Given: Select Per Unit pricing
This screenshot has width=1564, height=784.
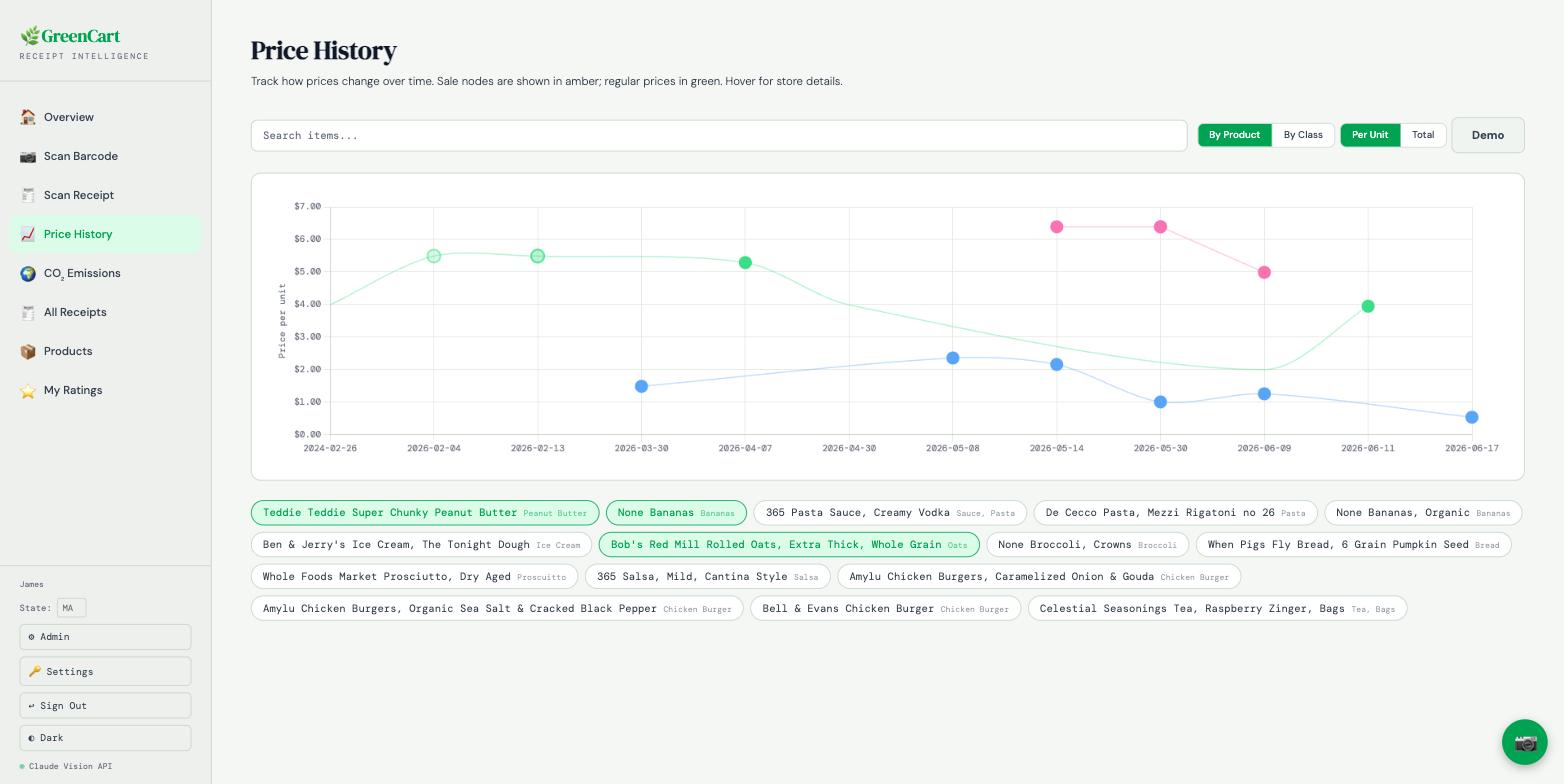Looking at the screenshot, I should (x=1370, y=135).
